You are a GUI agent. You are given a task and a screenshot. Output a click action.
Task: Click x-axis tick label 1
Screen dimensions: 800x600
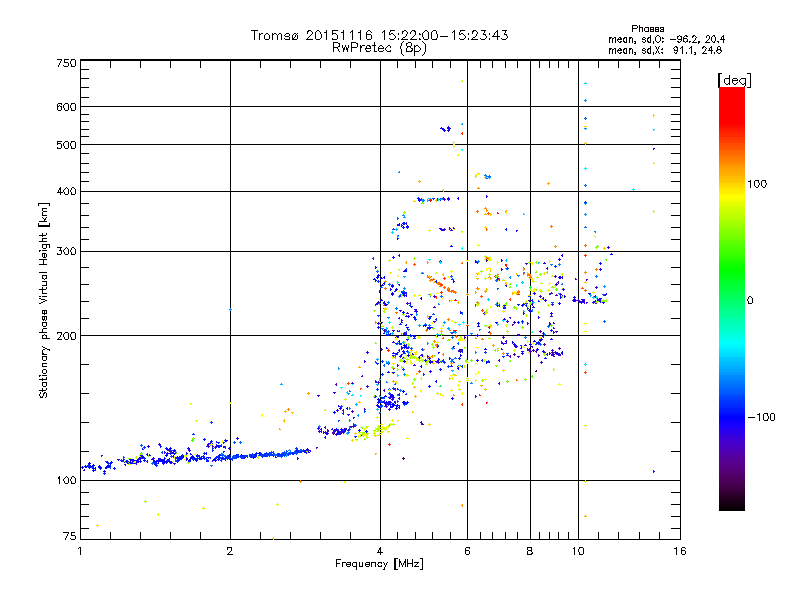tap(80, 551)
